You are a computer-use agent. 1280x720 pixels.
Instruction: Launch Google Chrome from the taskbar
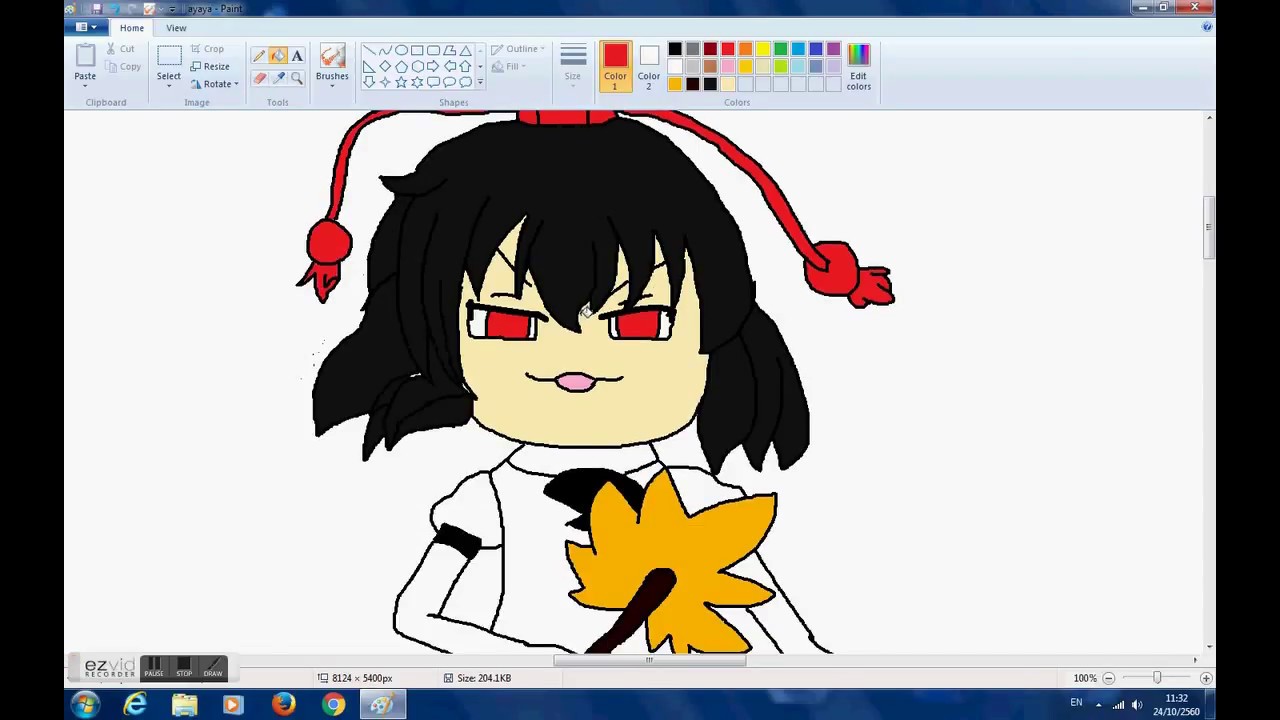[x=333, y=705]
